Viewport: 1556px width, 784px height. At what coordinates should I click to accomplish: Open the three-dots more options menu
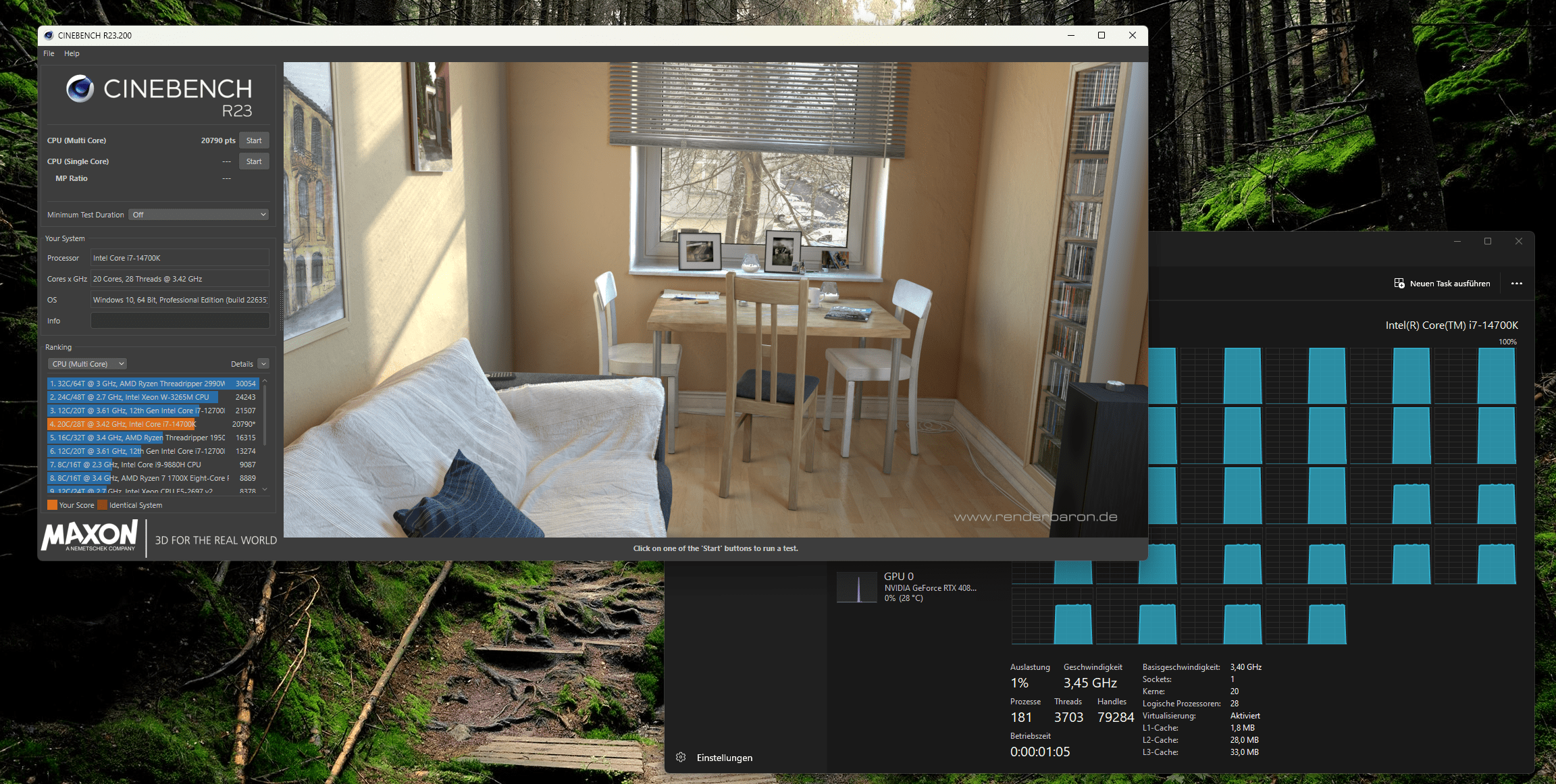point(1517,284)
